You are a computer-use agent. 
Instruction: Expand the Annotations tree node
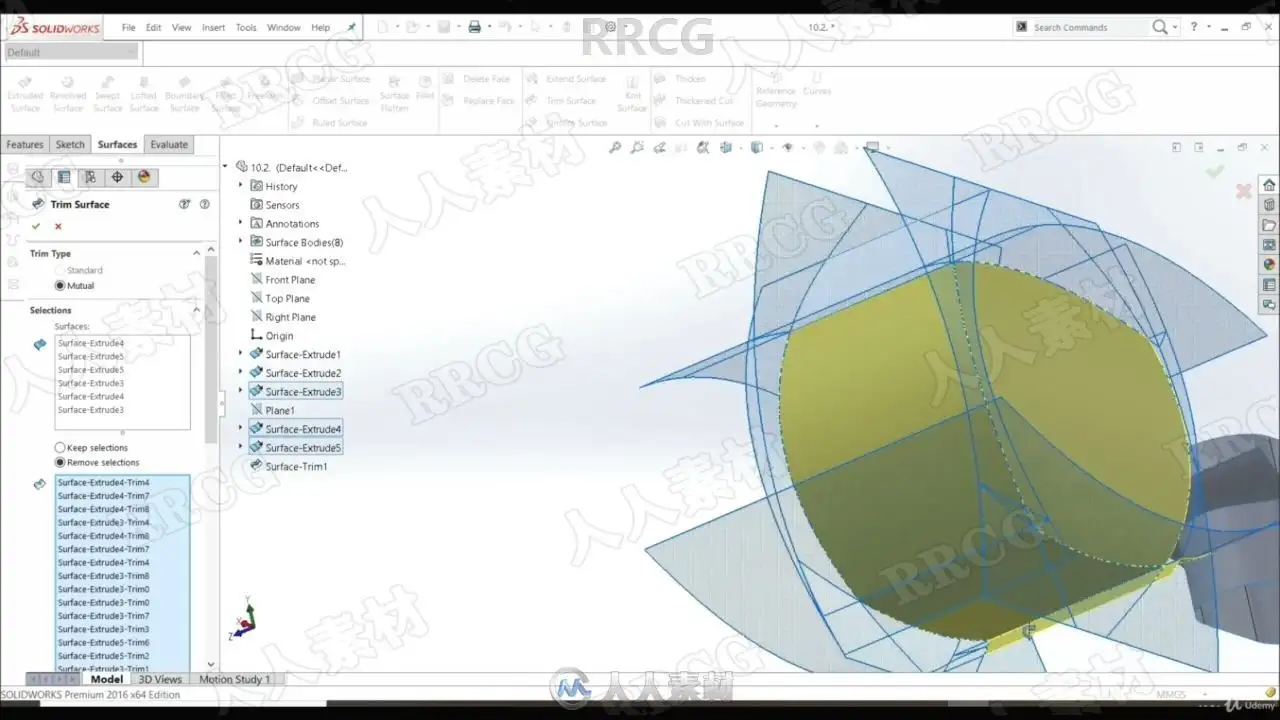(x=241, y=223)
